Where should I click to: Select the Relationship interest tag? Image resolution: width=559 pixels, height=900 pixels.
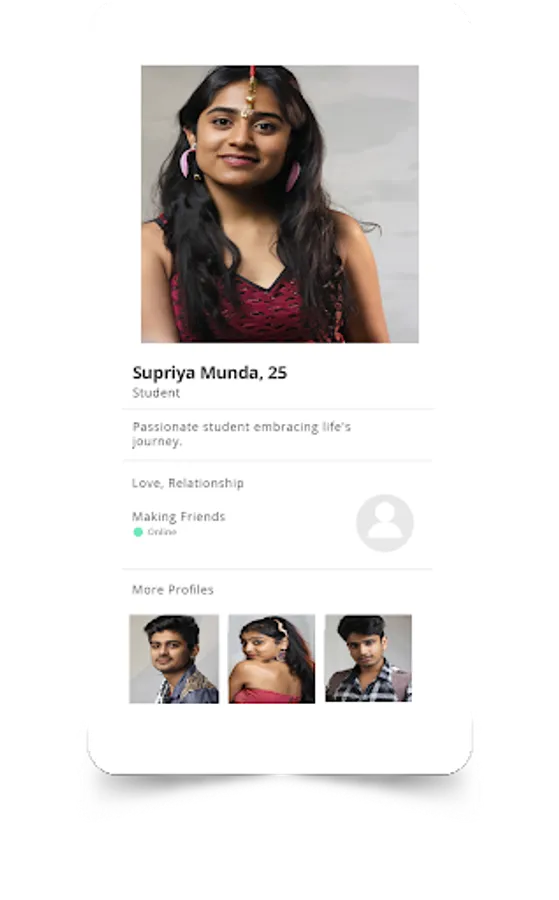206,483
